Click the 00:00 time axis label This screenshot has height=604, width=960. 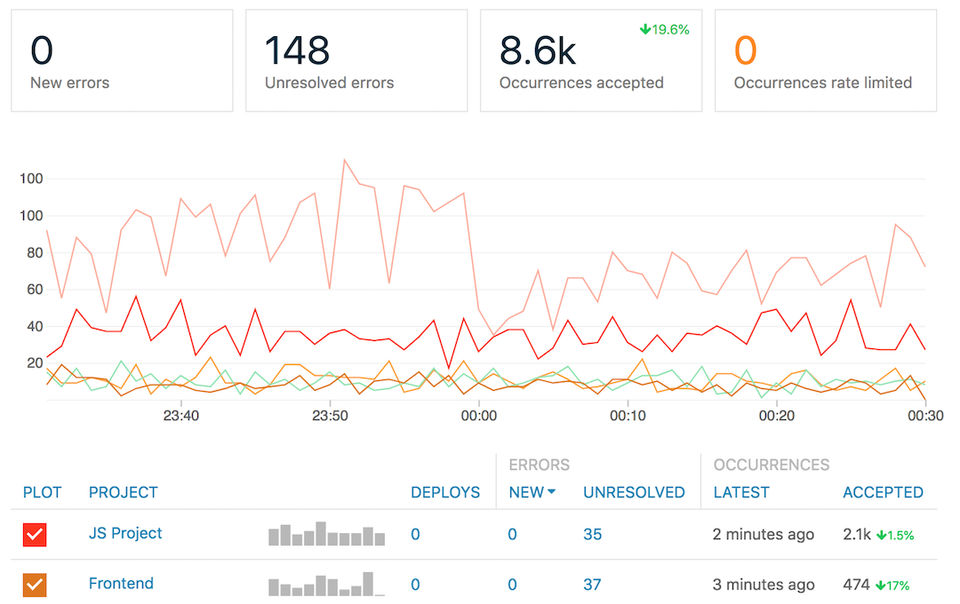click(x=479, y=416)
